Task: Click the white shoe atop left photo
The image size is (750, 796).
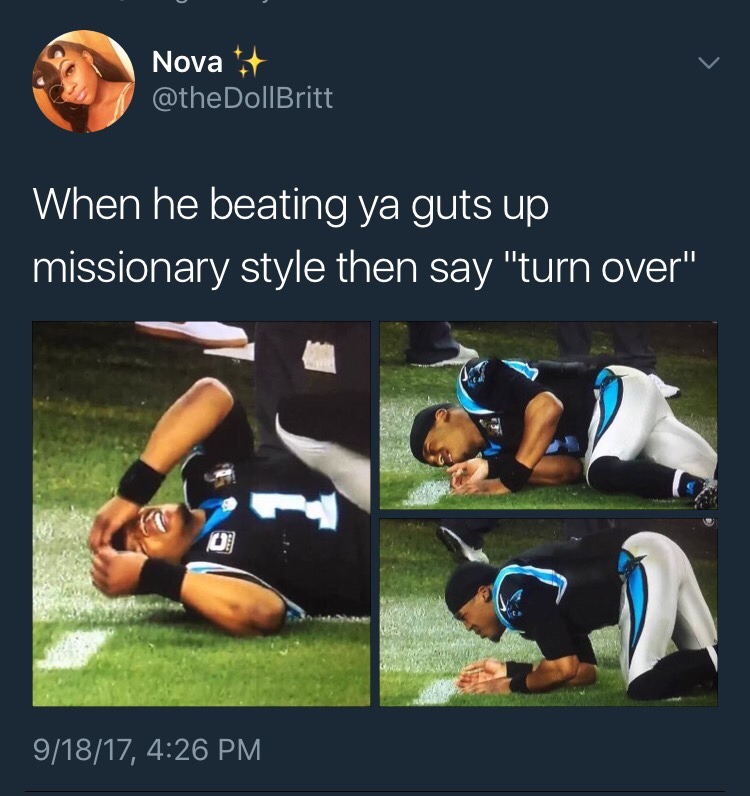Action: [192, 333]
